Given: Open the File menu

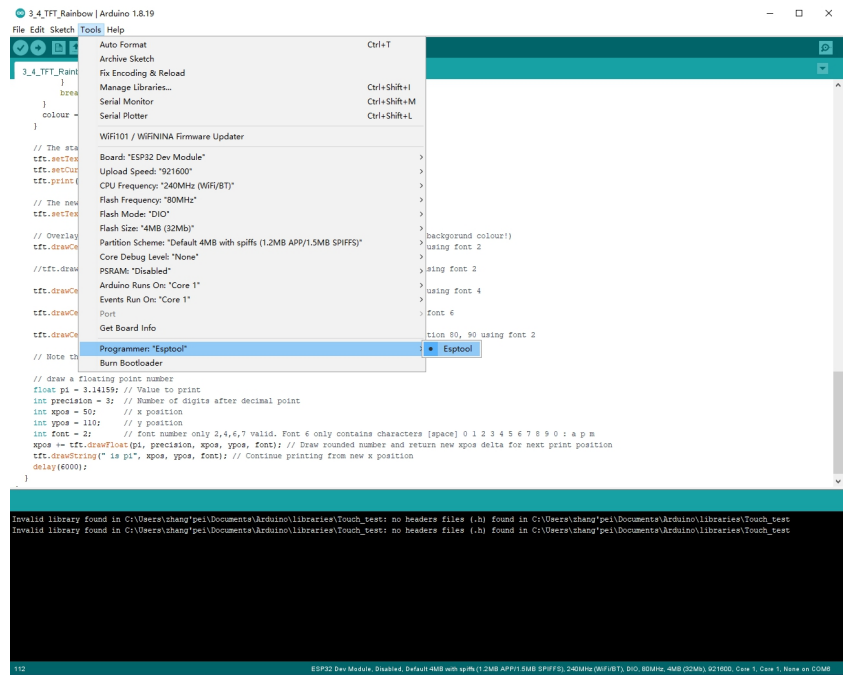Looking at the screenshot, I should pyautogui.click(x=18, y=30).
